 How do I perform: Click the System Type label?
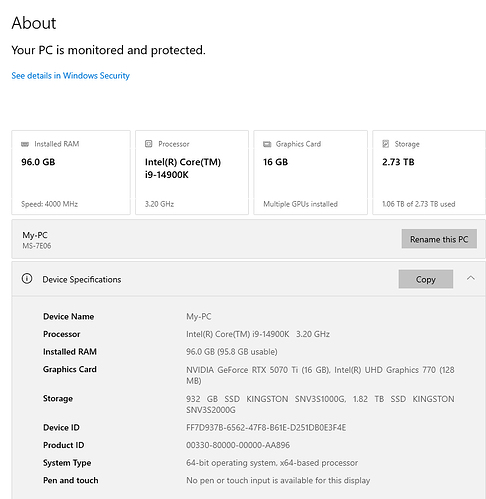pos(67,463)
